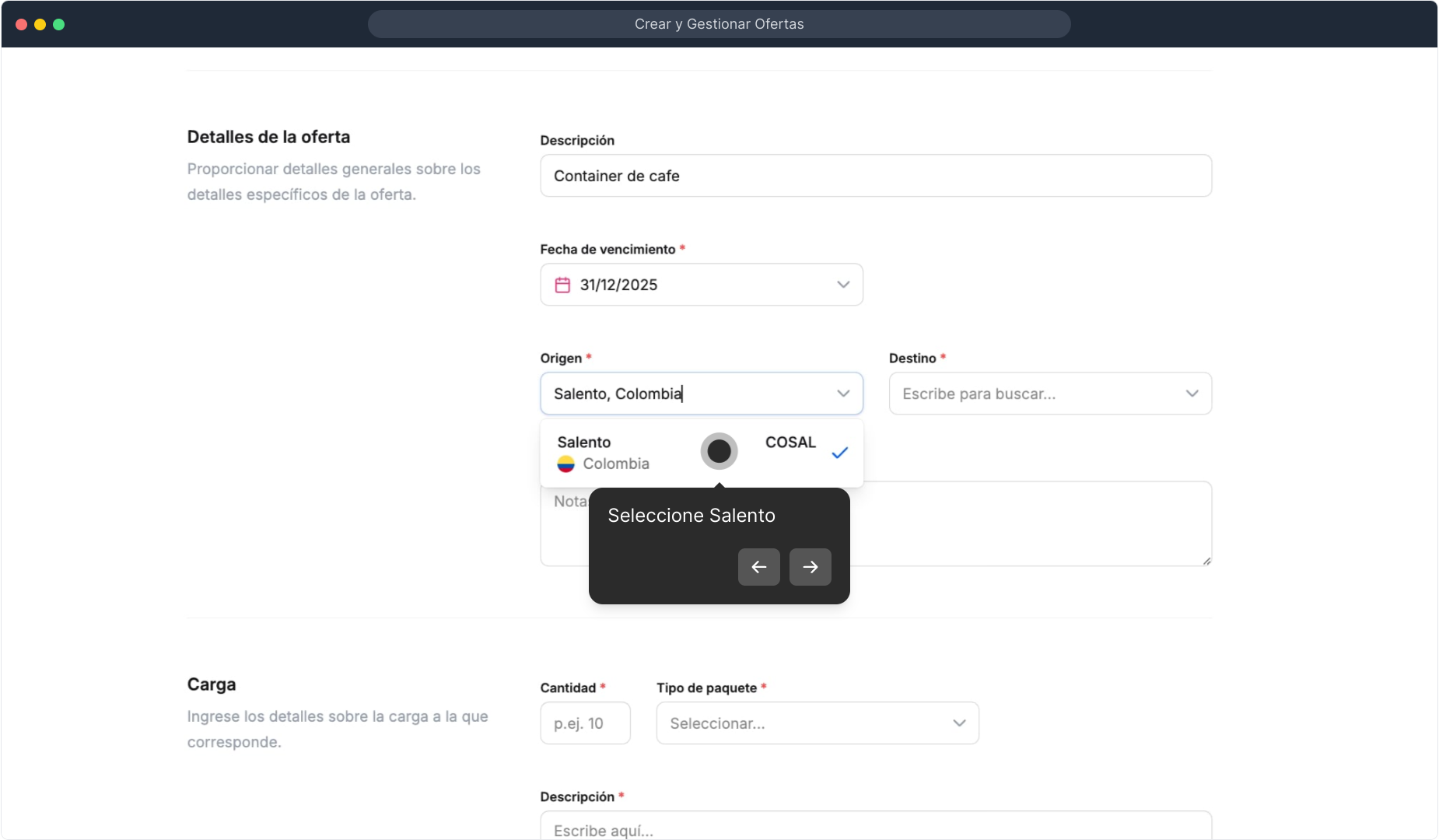Click the blue checkmark beside COSAL
Image resolution: width=1439 pixels, height=840 pixels.
pyautogui.click(x=839, y=453)
